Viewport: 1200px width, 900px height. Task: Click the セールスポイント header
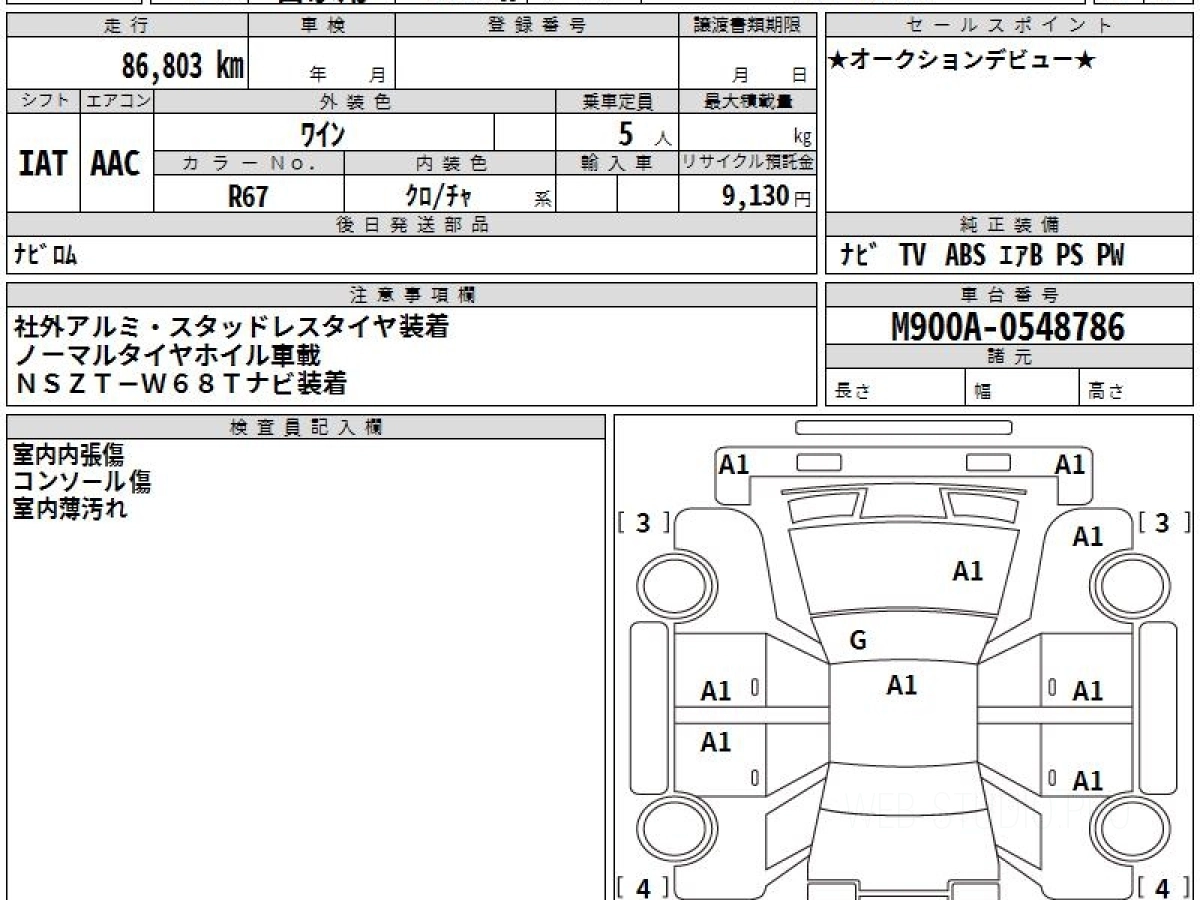pyautogui.click(x=1009, y=26)
